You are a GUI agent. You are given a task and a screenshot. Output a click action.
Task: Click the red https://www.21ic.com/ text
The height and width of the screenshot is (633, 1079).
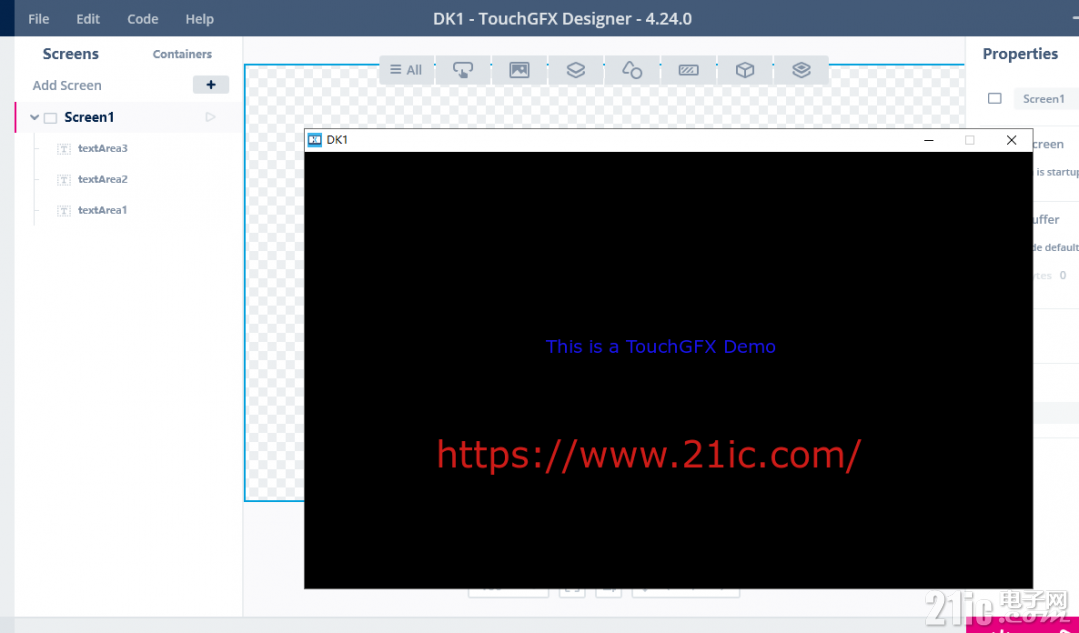[x=649, y=454]
